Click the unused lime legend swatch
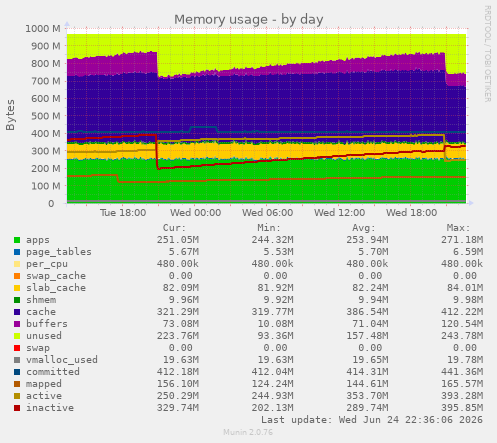This screenshot has height=443, width=497. [x=17, y=336]
